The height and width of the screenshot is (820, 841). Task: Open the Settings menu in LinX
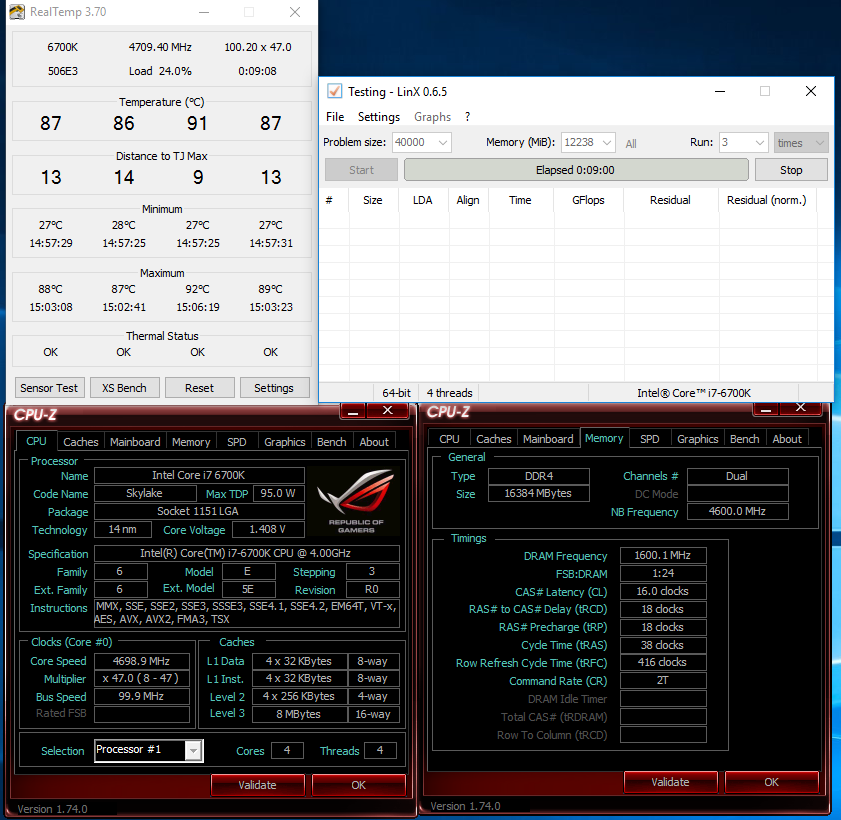click(x=379, y=117)
